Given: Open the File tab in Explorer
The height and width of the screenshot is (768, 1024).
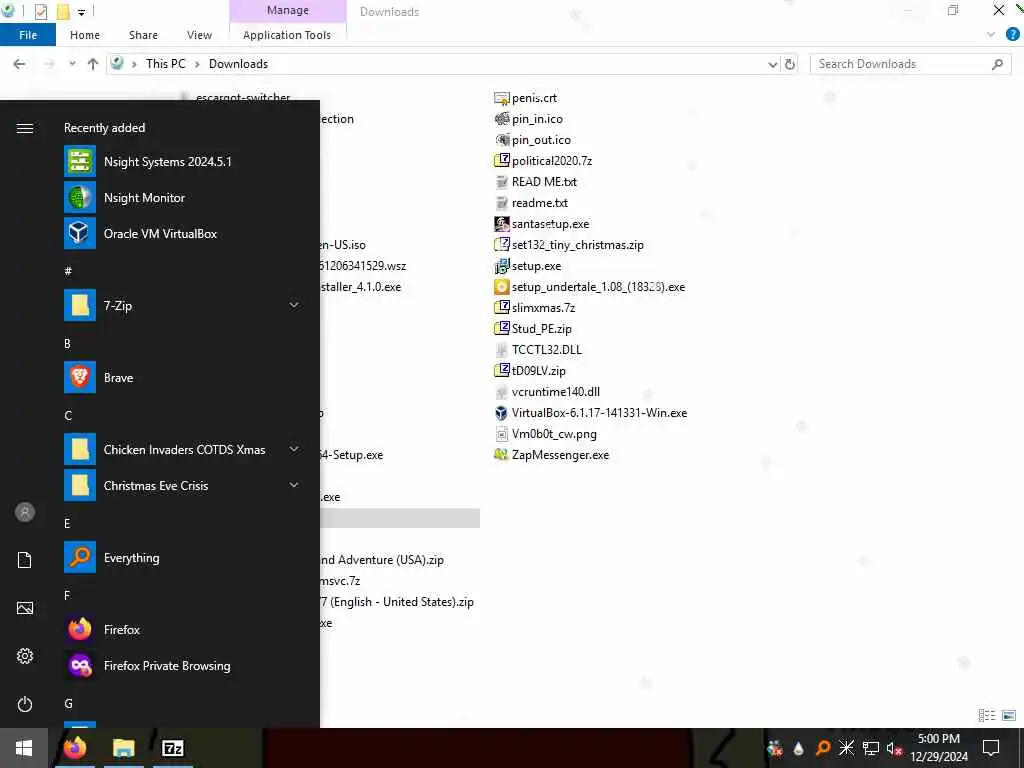Looking at the screenshot, I should coord(27,35).
